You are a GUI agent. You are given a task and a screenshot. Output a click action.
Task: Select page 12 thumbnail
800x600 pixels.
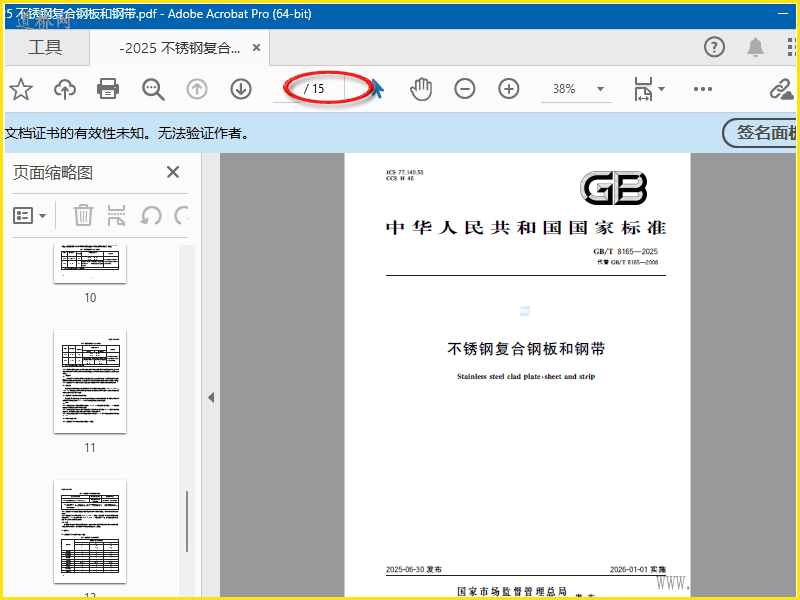click(90, 532)
